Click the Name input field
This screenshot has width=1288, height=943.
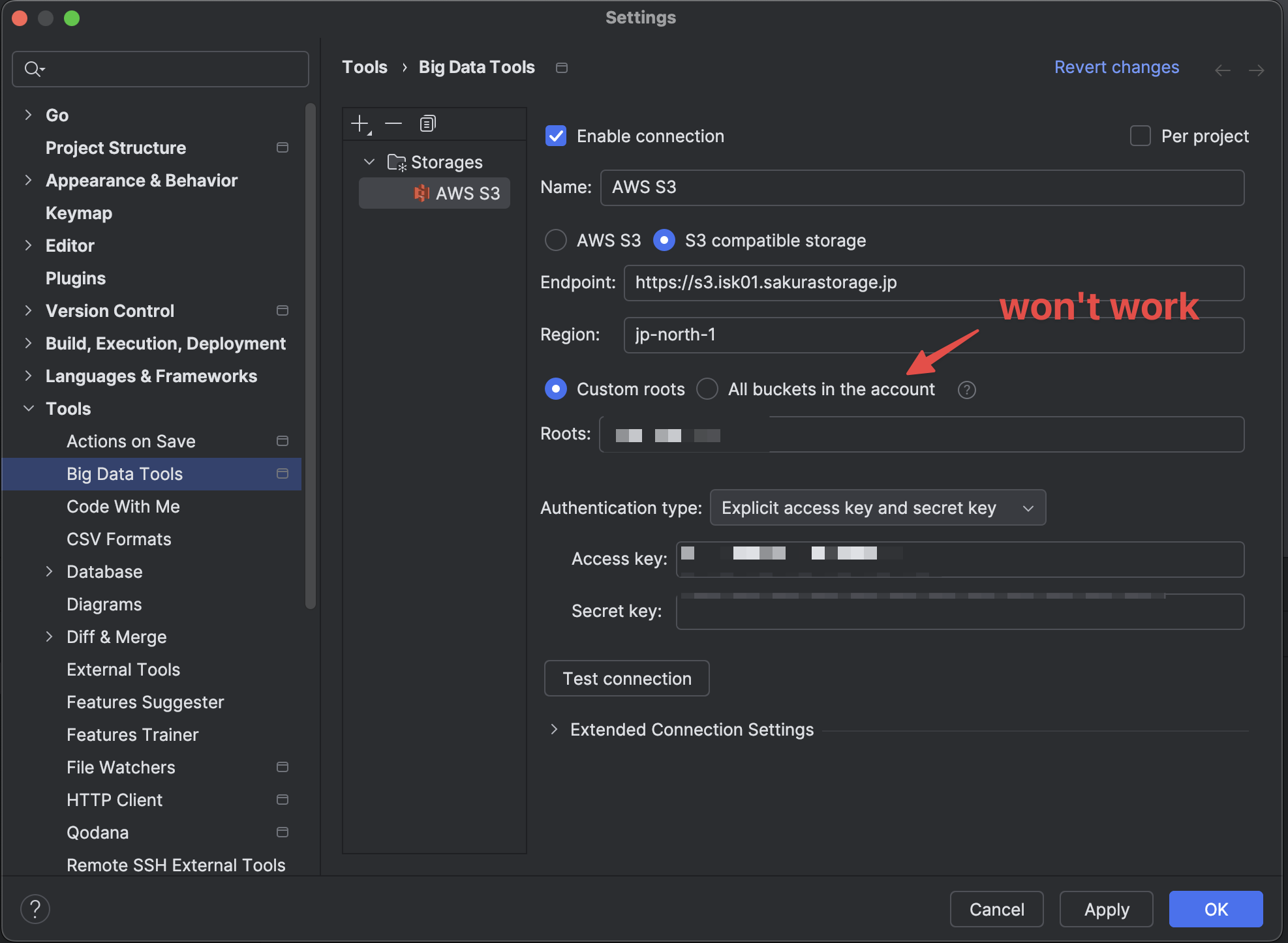(922, 188)
